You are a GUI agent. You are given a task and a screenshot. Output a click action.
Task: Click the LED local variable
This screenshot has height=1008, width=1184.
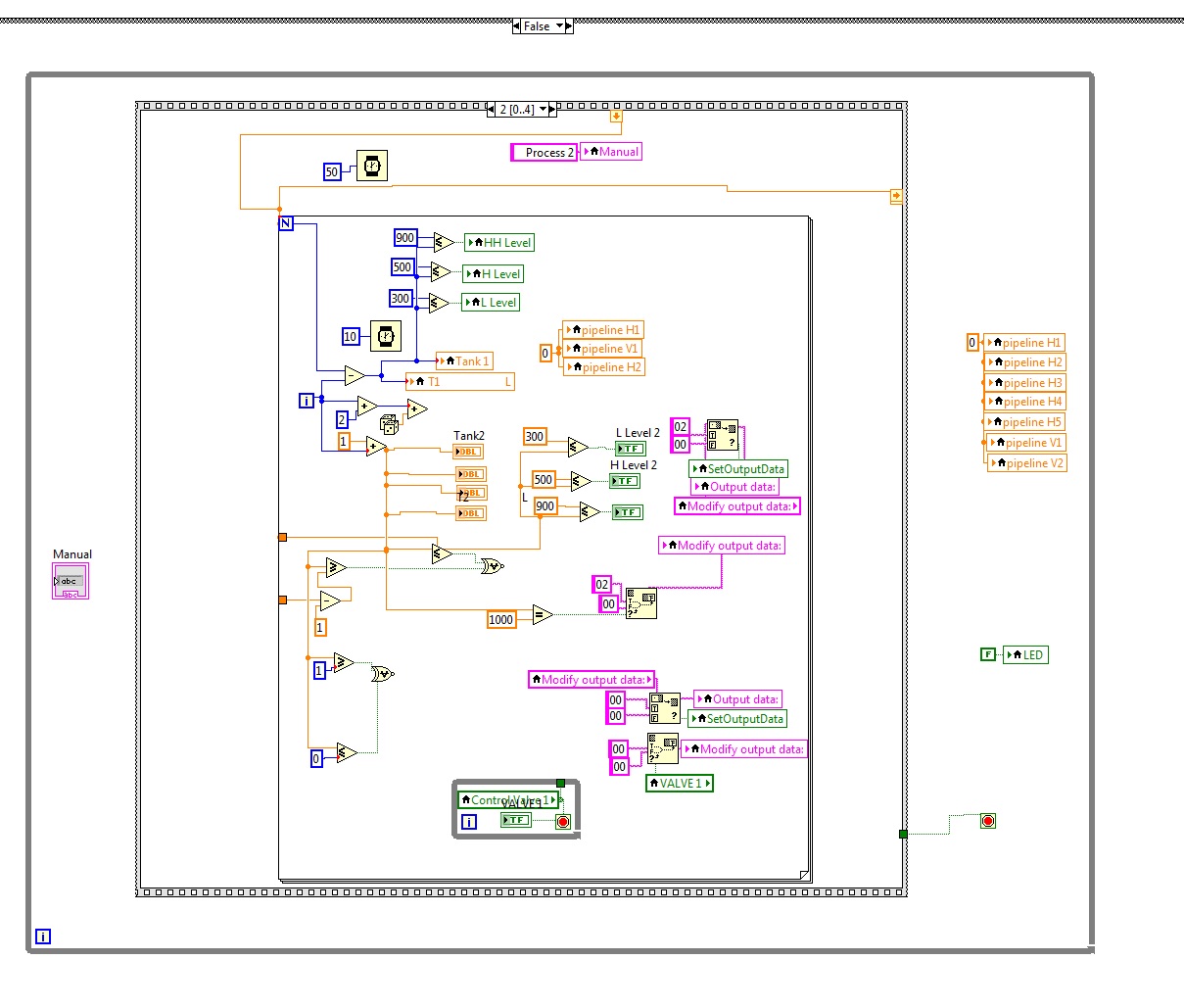[x=1025, y=654]
